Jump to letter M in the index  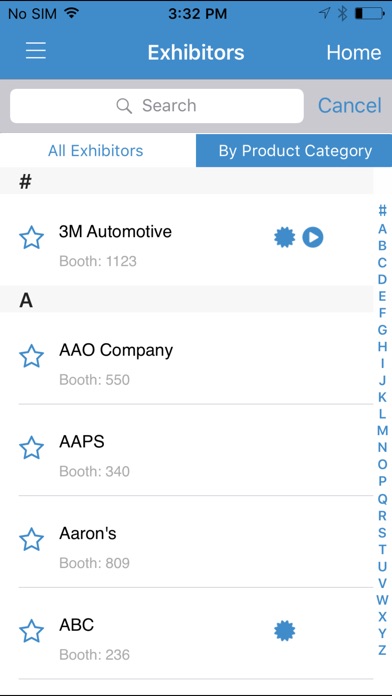[382, 431]
